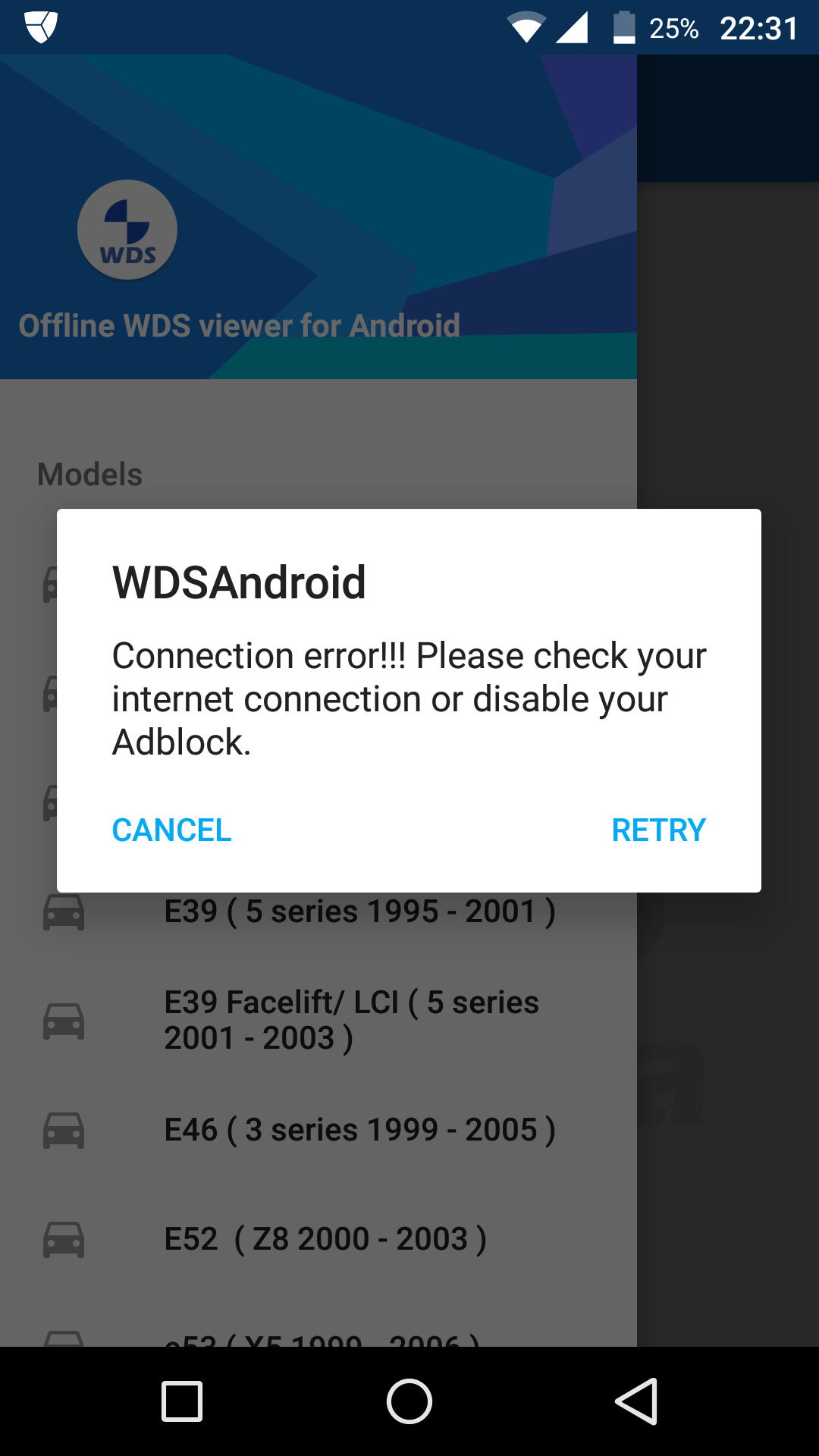Viewport: 819px width, 1456px height.
Task: Click RETRY to reconnect
Action: [x=659, y=830]
